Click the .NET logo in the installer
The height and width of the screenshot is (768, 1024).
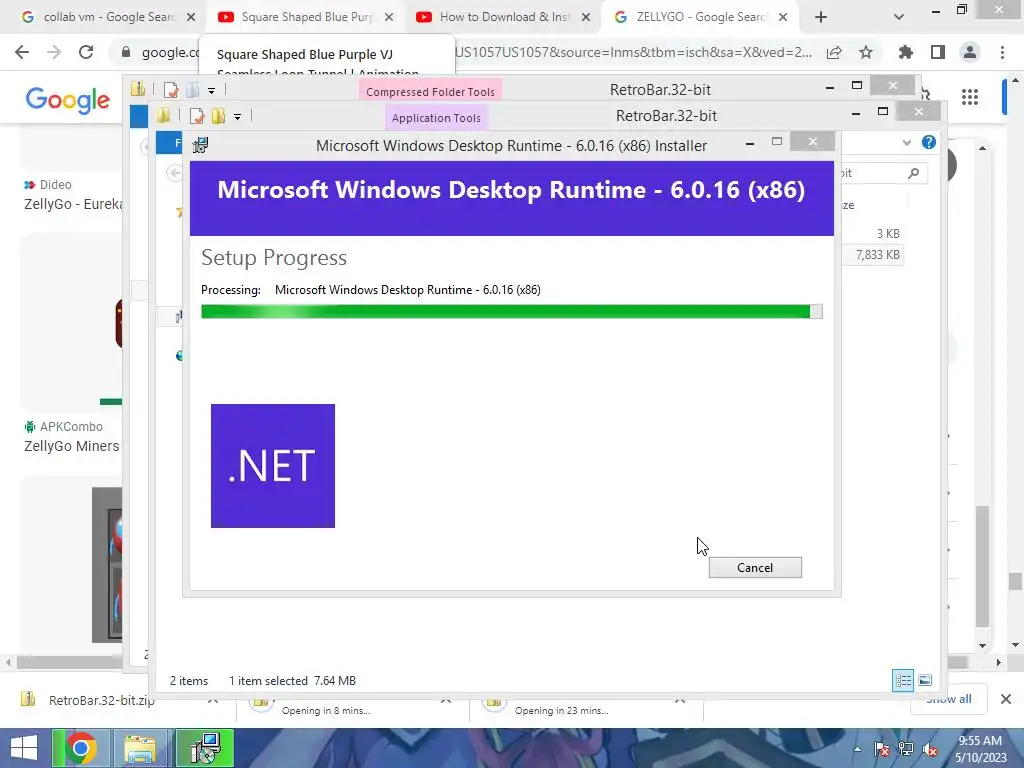tap(273, 466)
